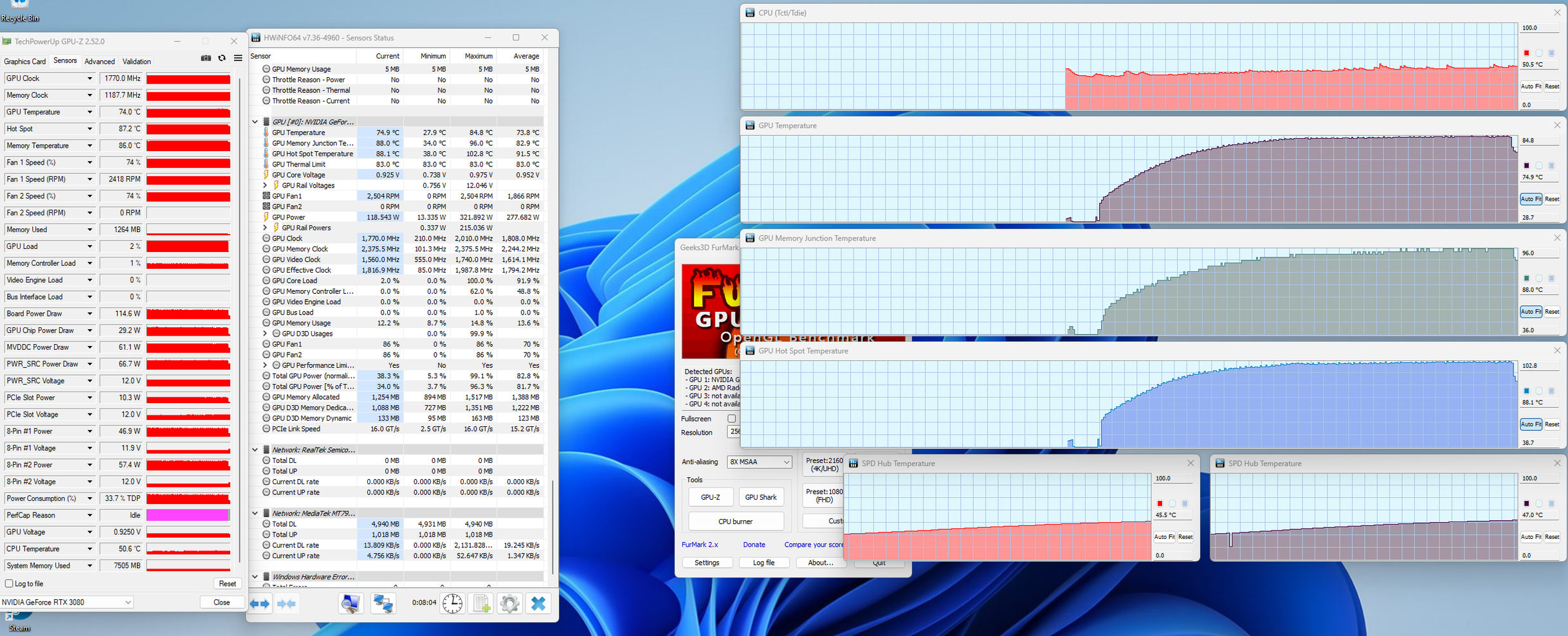
Task: Click the HWiNFO icon in CPU (Tctl/Tdie) graph title
Action: pos(750,13)
